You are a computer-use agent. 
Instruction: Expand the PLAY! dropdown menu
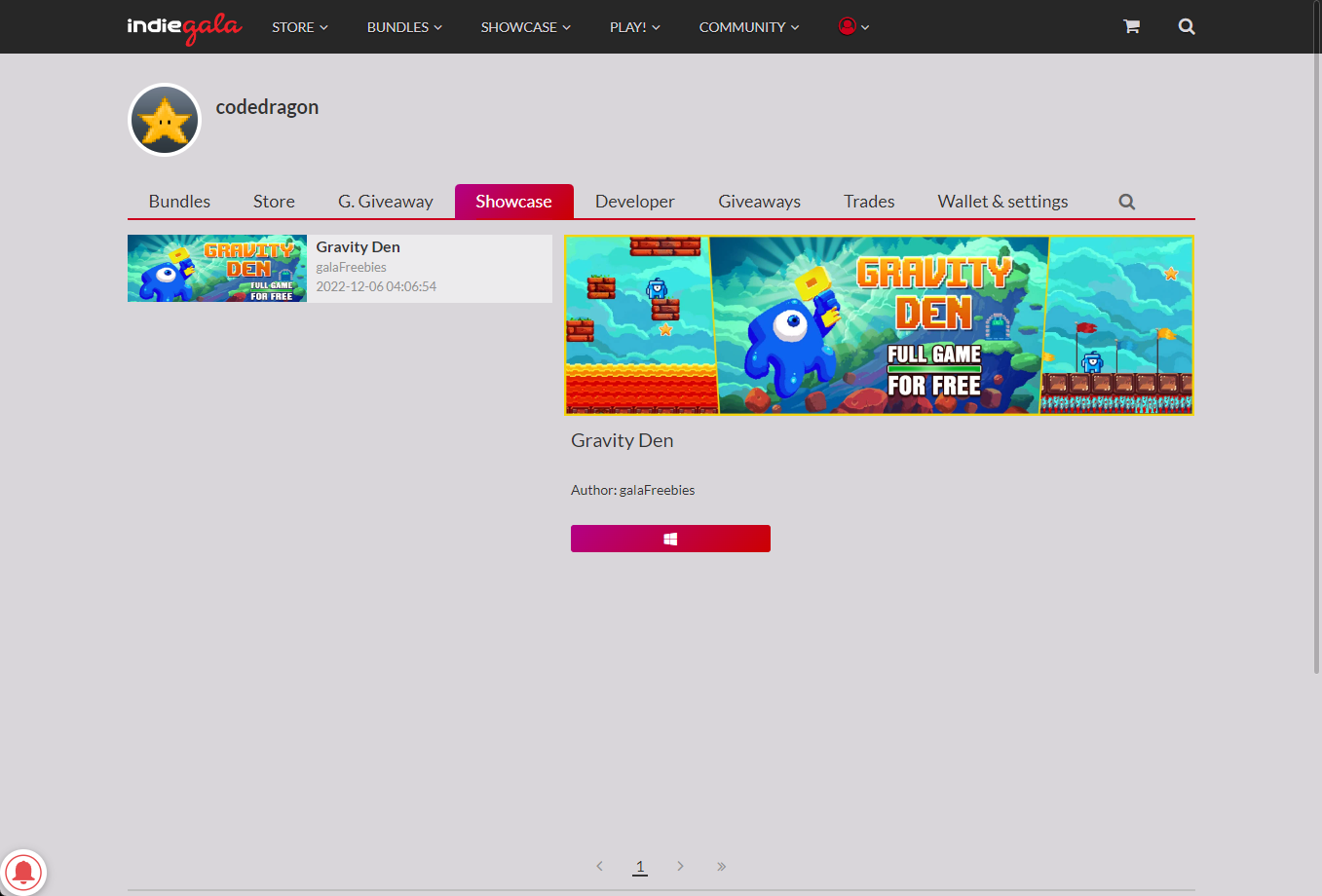[635, 27]
